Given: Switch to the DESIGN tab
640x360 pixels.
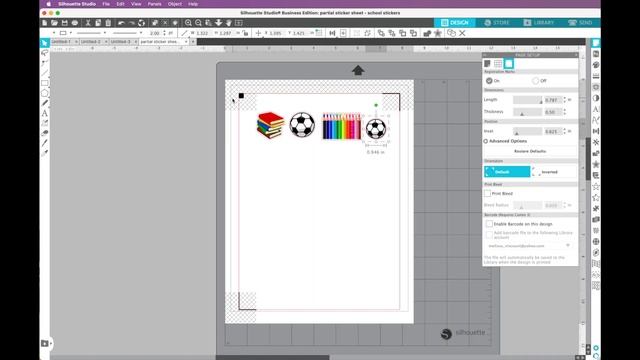Looking at the screenshot, I should 455,23.
